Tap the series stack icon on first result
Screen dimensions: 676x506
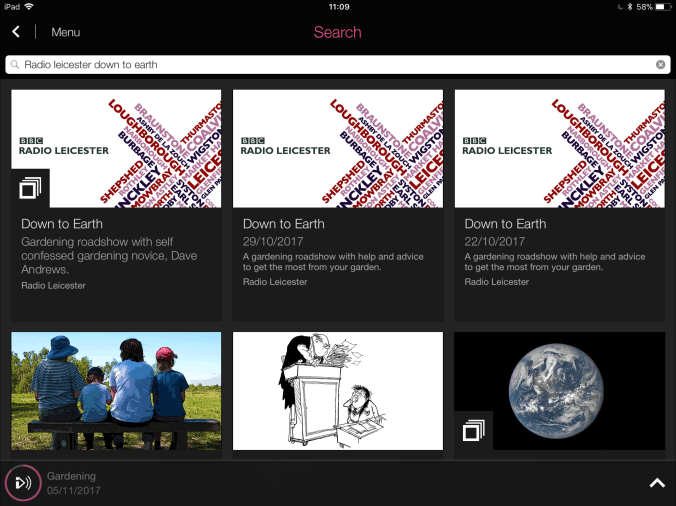(x=31, y=188)
